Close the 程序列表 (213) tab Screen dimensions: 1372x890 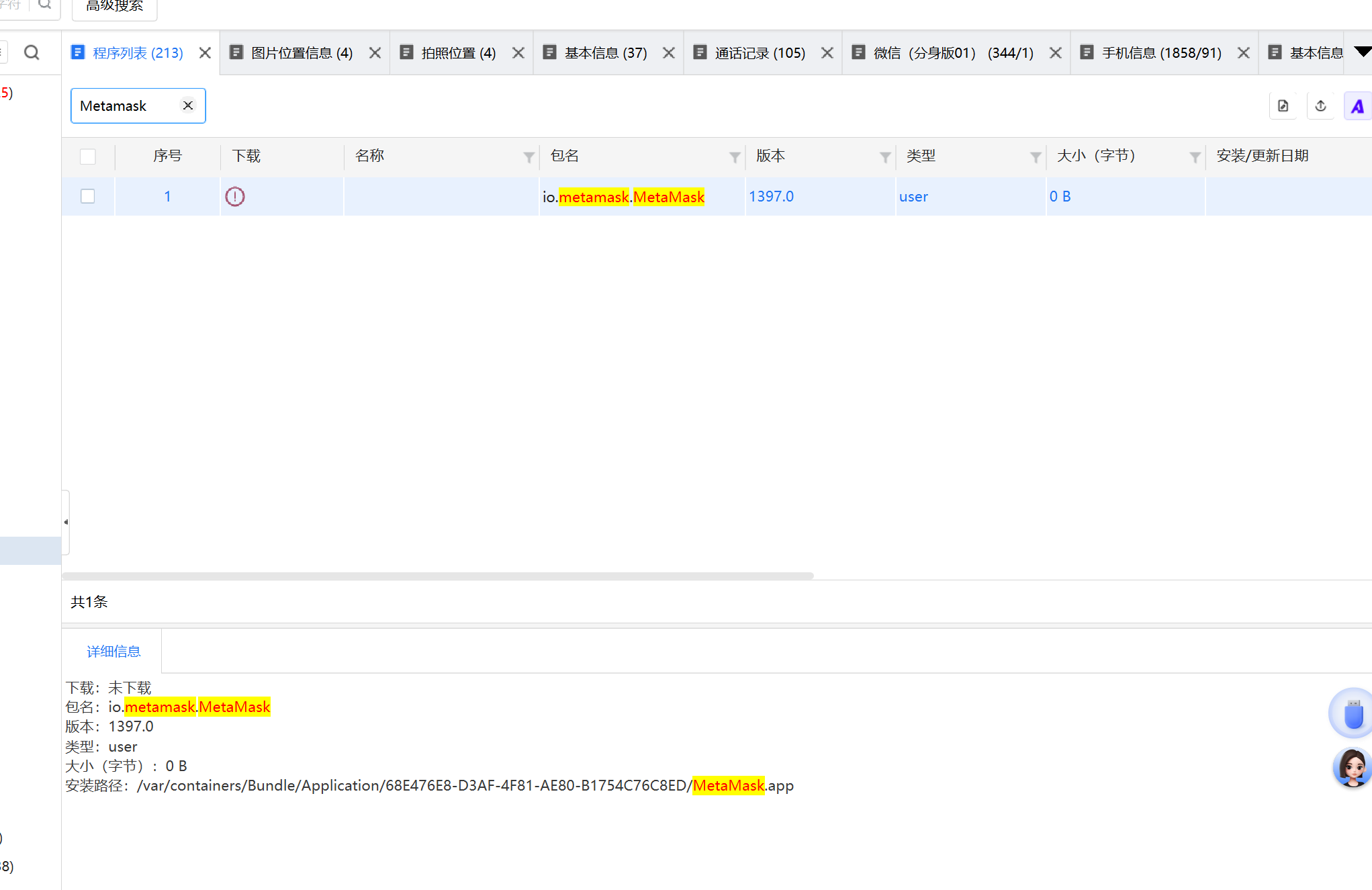click(x=205, y=53)
